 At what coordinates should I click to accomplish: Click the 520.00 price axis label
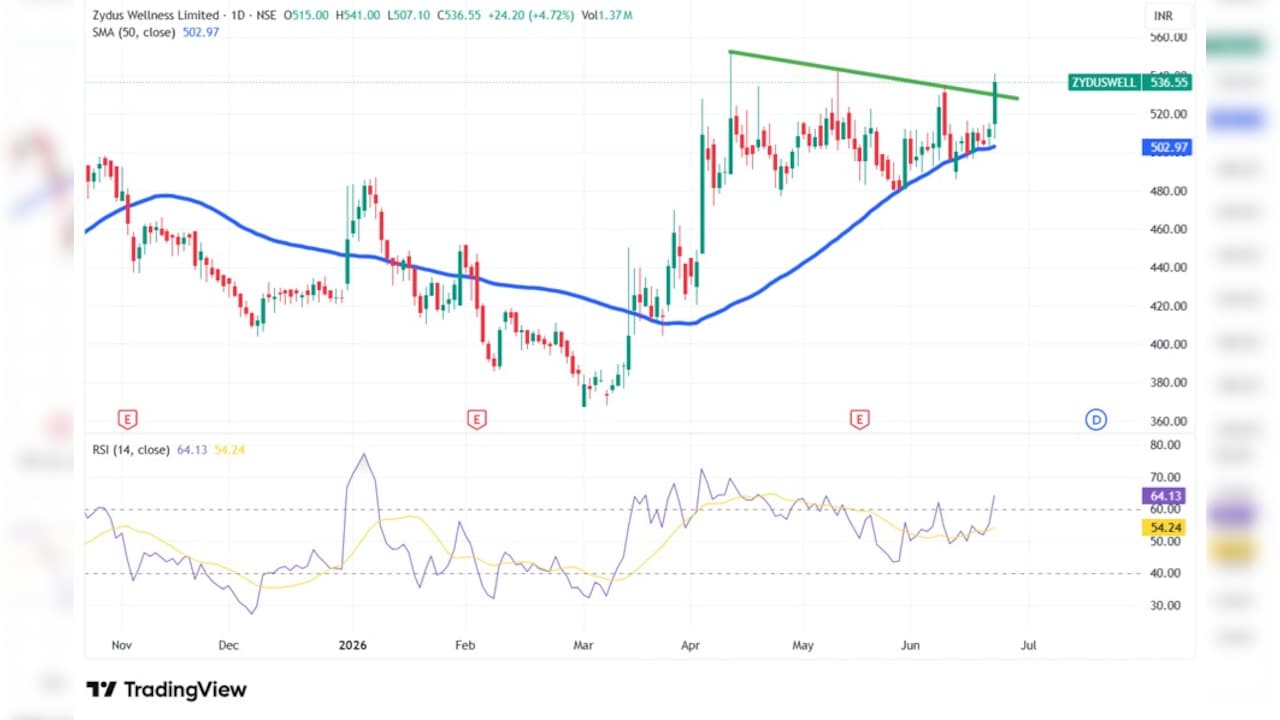pyautogui.click(x=1168, y=115)
